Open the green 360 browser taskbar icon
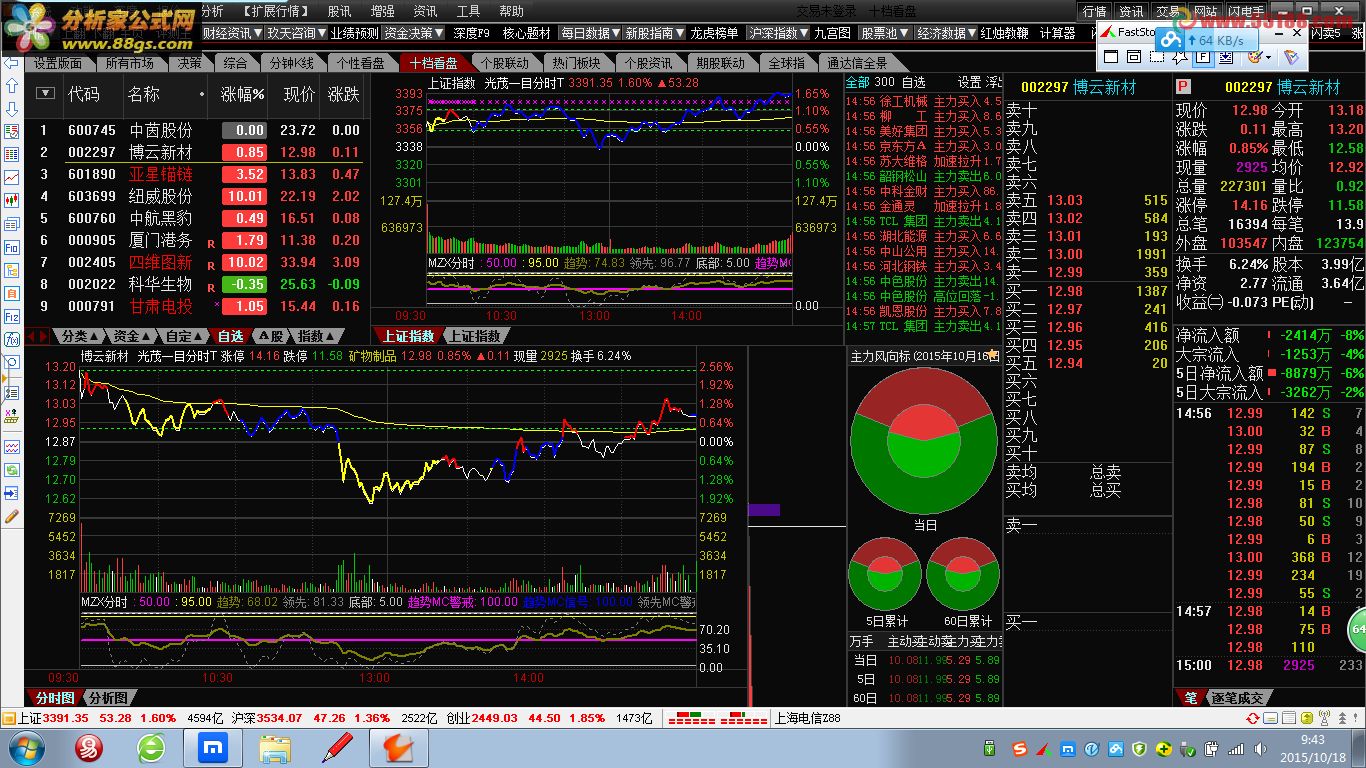Screen dimensions: 1366x768 [151, 747]
